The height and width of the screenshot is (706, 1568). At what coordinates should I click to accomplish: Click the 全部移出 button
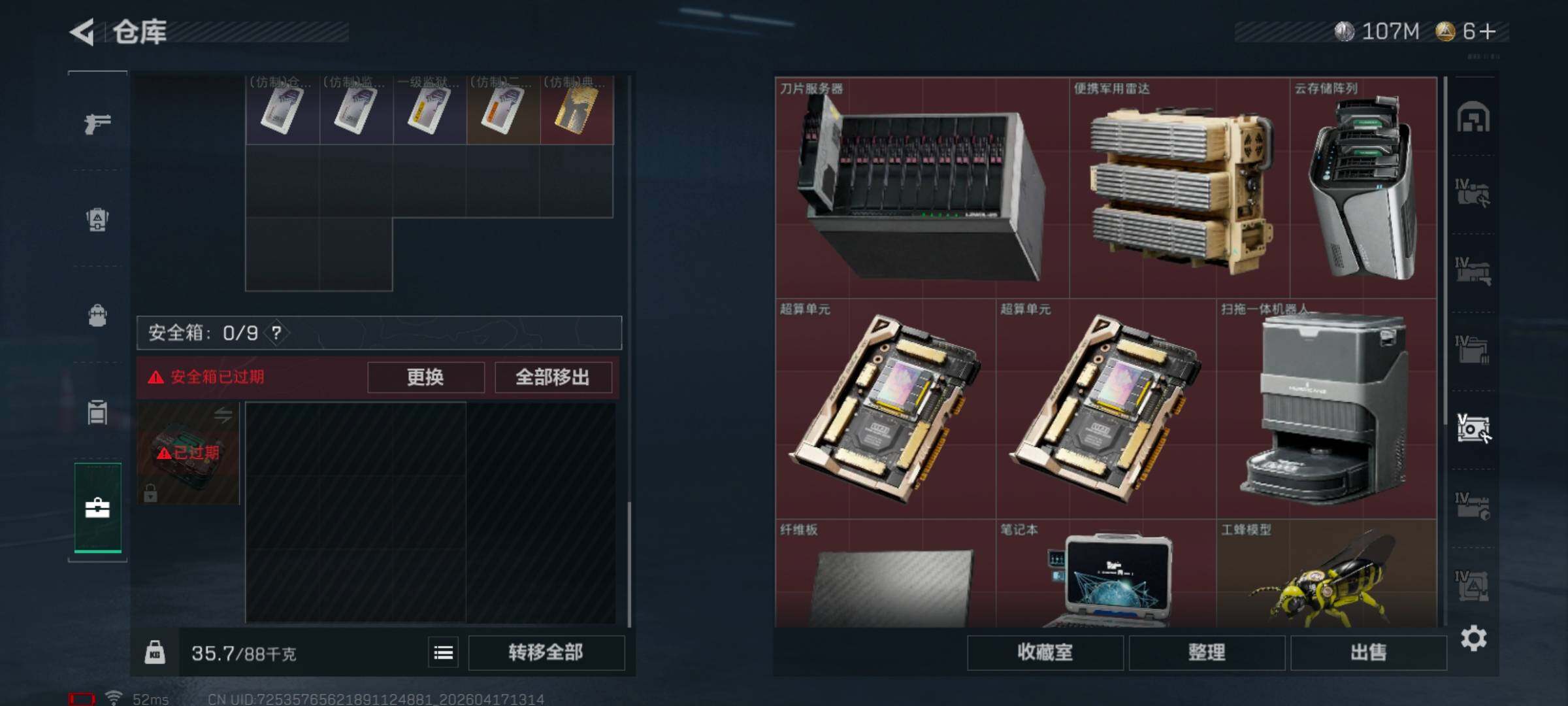tap(553, 377)
